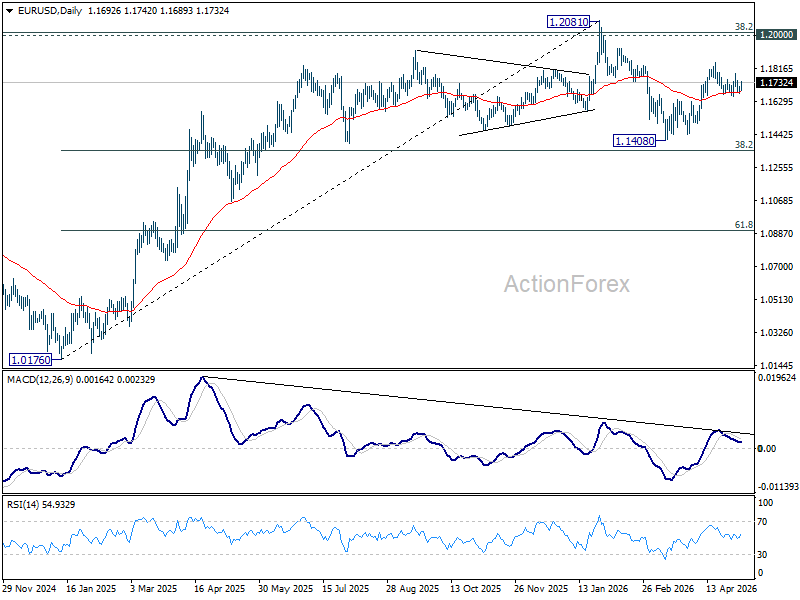The width and height of the screenshot is (800, 600).
Task: Click the RSI 70 level label
Action: point(762,521)
